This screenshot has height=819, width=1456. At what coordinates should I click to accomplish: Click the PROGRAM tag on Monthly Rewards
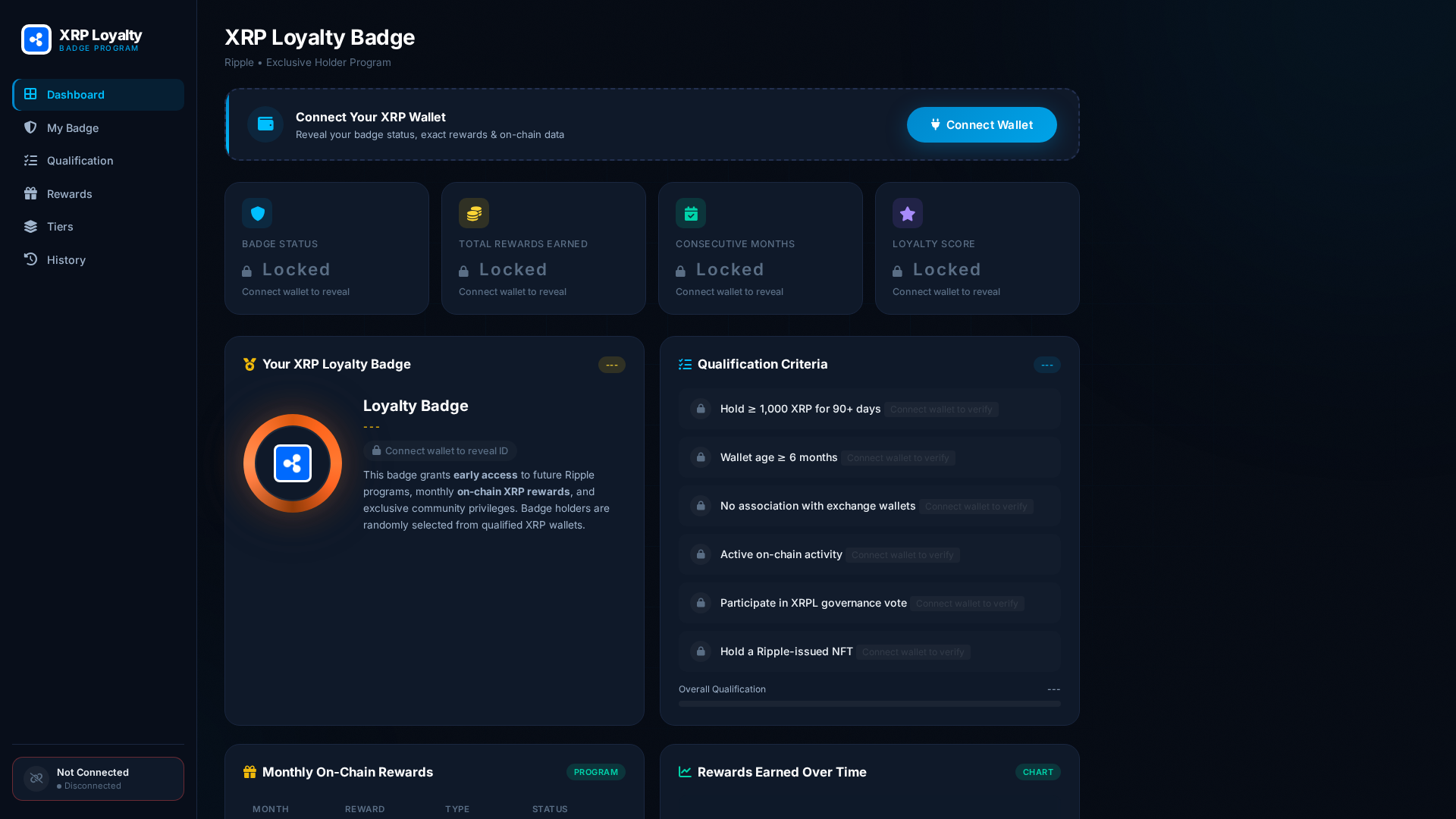(596, 772)
